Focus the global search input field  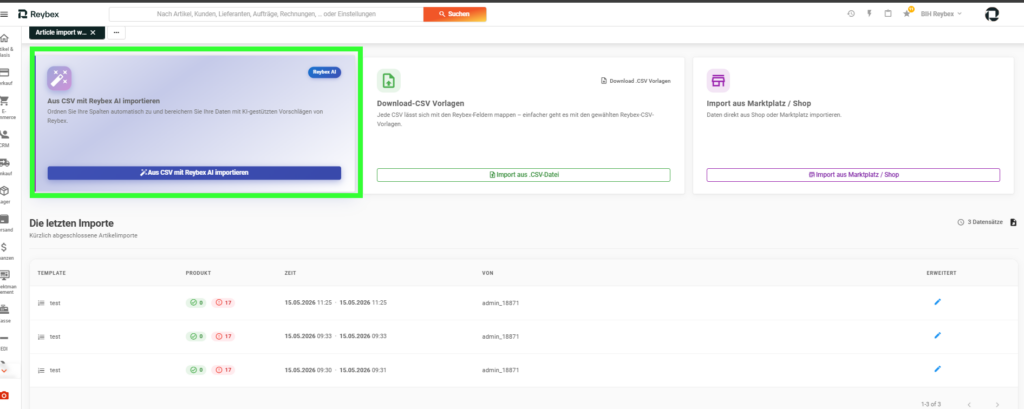[266, 14]
